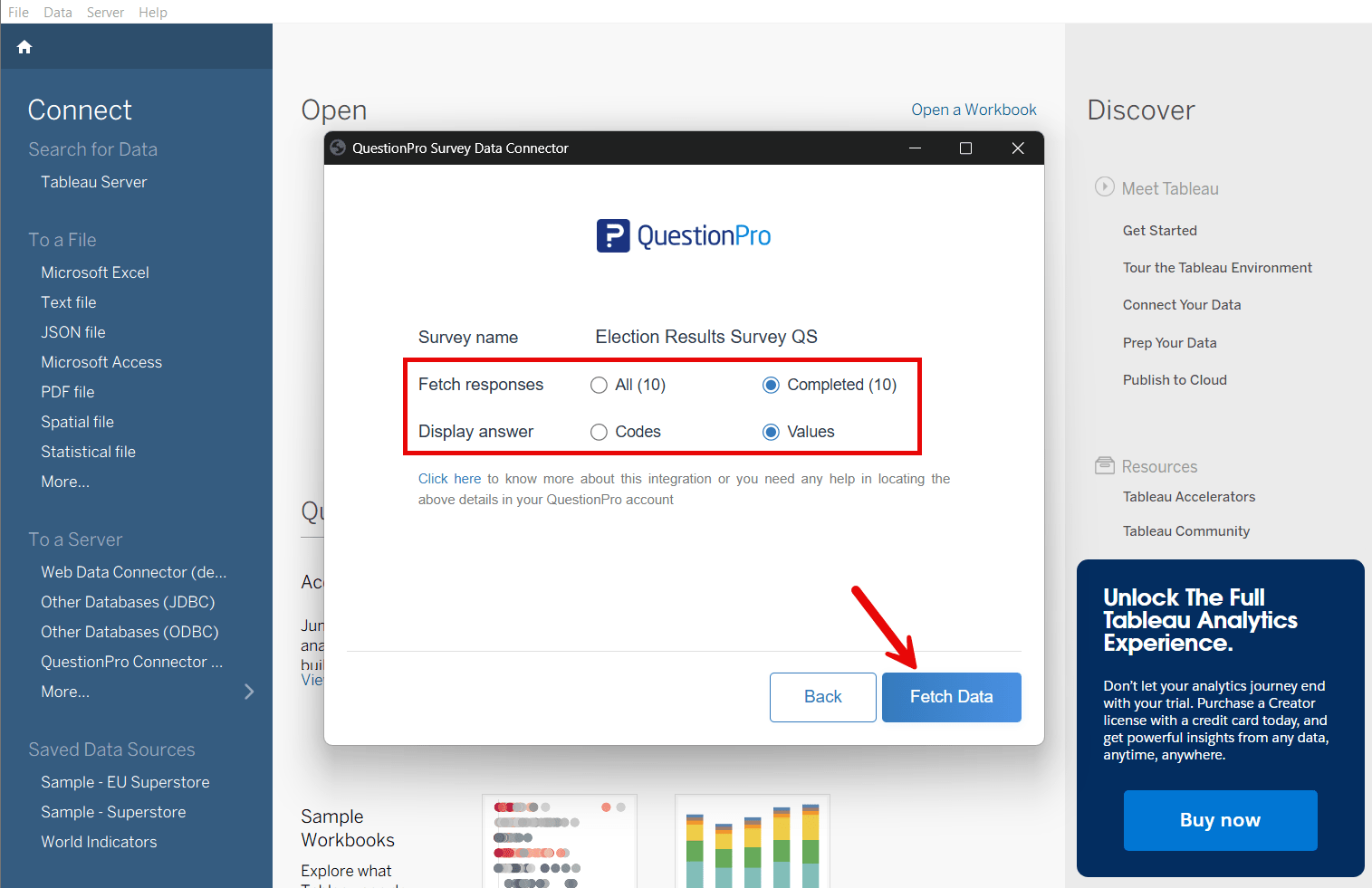Choose Codes for display answer
Screen dimensions: 1372x888
click(599, 432)
